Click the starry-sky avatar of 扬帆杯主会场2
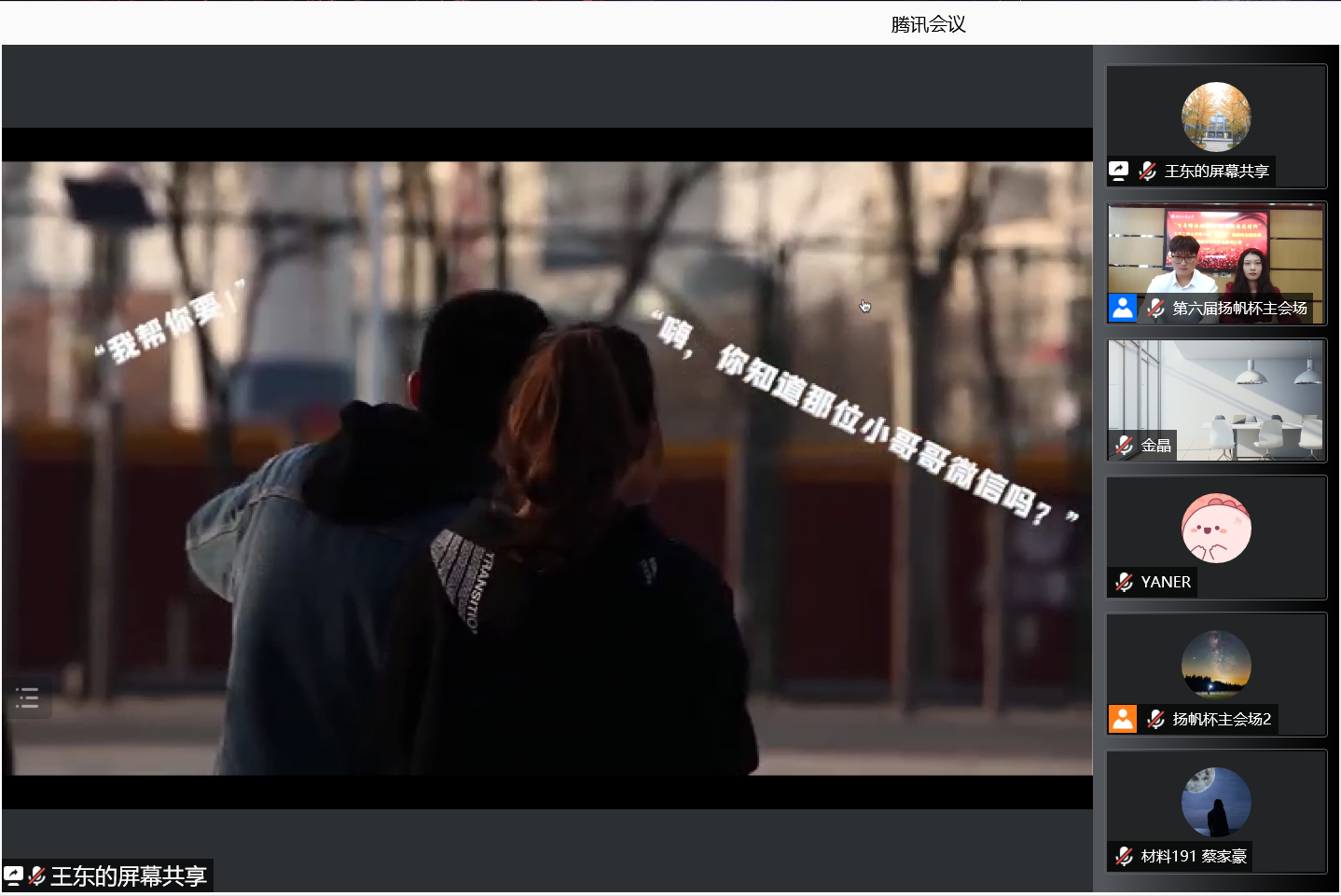 (x=1216, y=664)
